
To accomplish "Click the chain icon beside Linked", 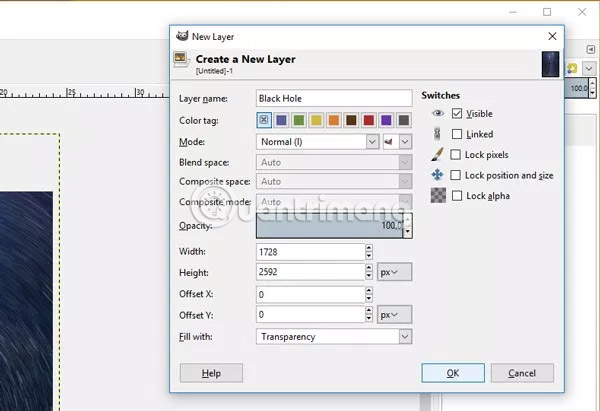I will 437,134.
